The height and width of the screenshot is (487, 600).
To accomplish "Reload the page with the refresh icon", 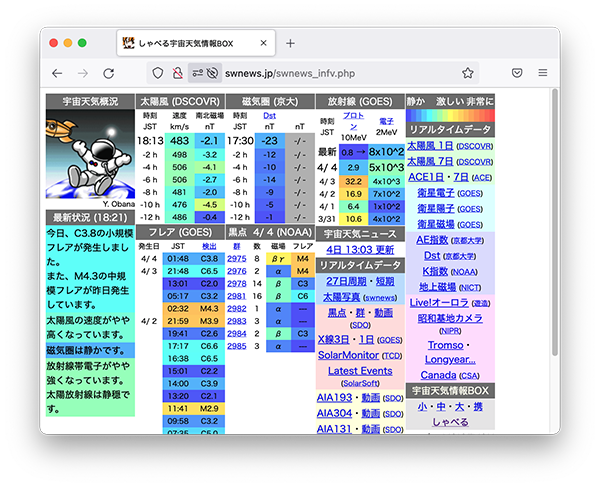I will pyautogui.click(x=108, y=73).
